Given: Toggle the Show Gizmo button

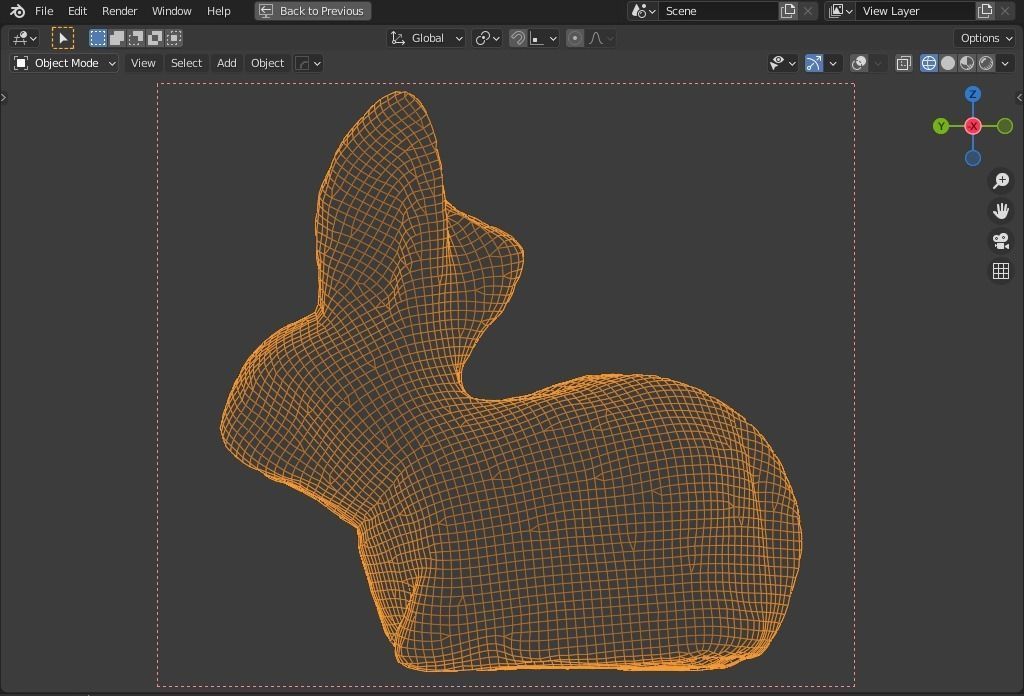Looking at the screenshot, I should click(x=814, y=63).
